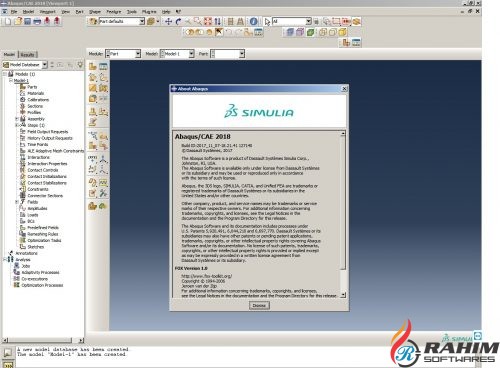Click the About dialog scrollbar down arrow
The image size is (500, 368).
click(x=343, y=295)
